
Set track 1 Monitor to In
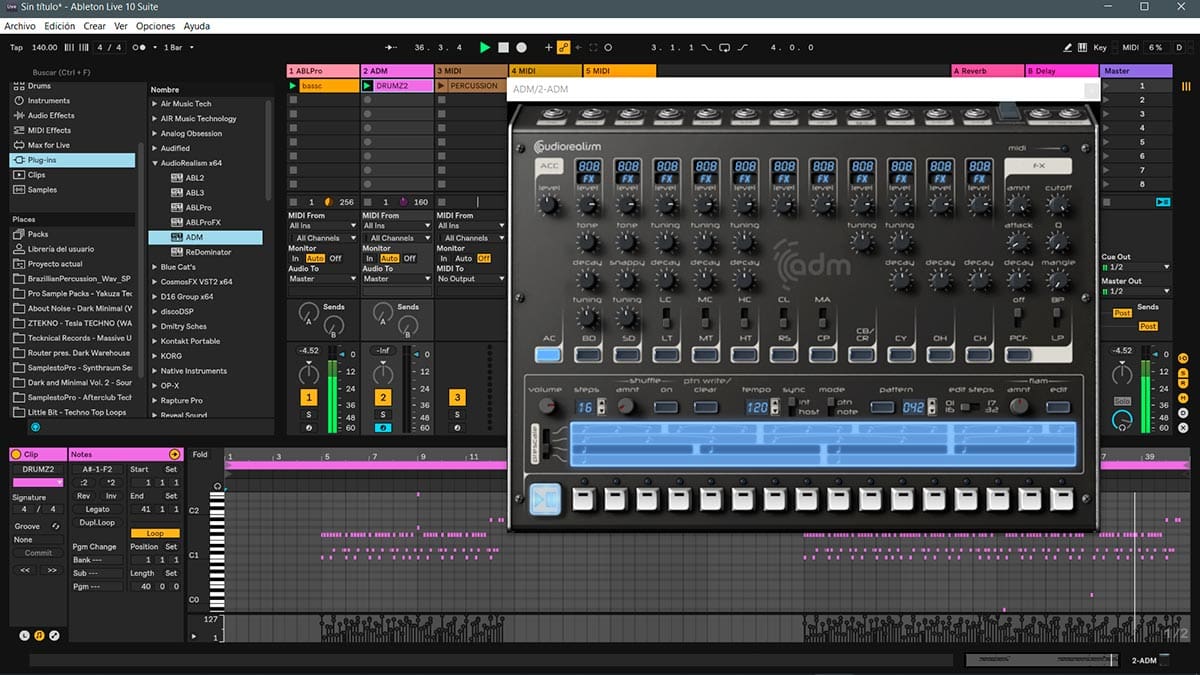tap(294, 258)
